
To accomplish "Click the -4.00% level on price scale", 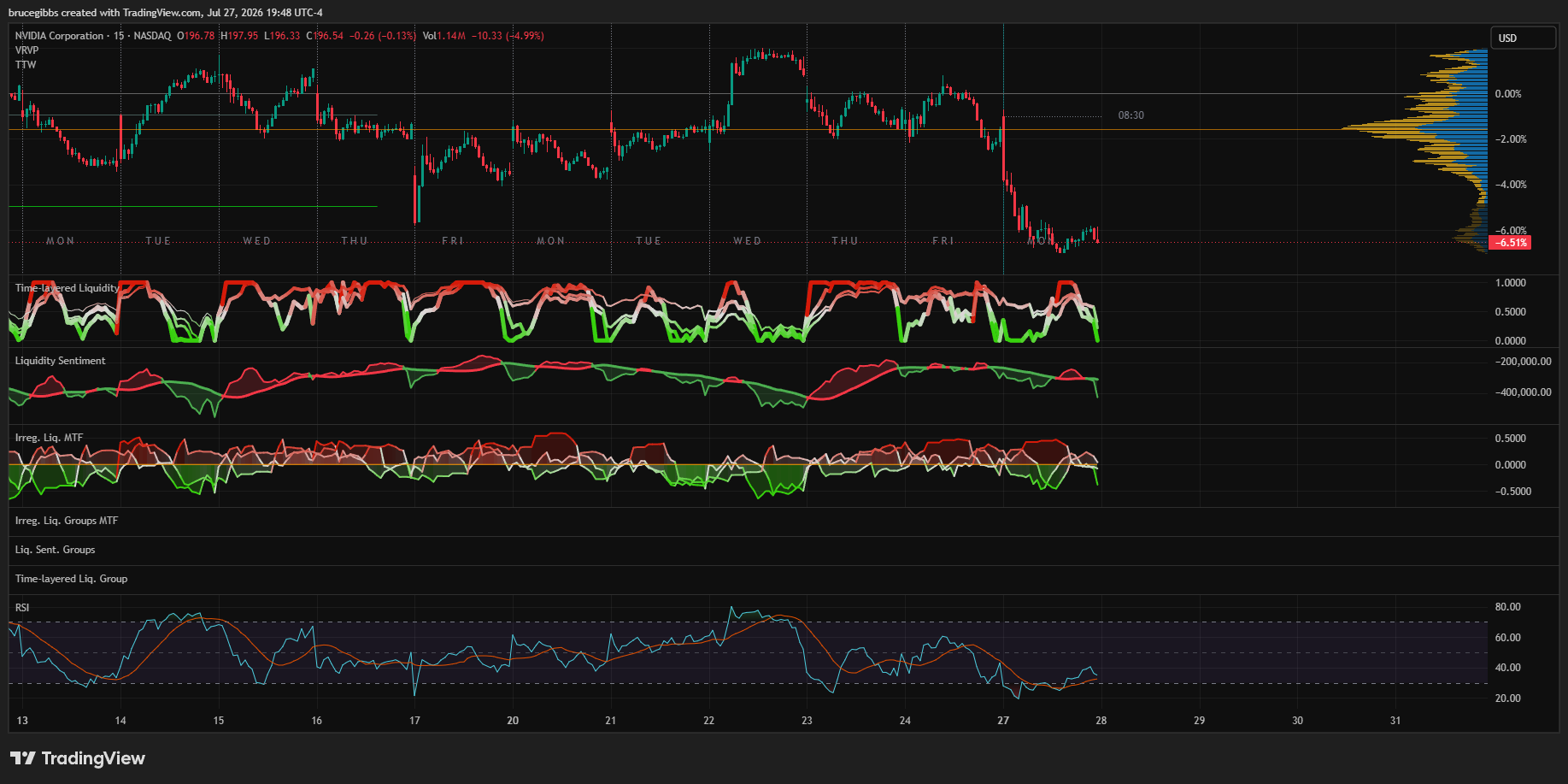I will [1511, 185].
